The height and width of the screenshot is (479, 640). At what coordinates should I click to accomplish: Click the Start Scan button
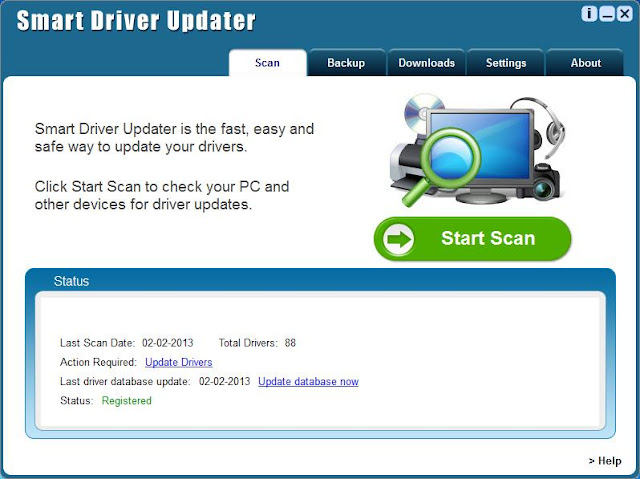472,239
